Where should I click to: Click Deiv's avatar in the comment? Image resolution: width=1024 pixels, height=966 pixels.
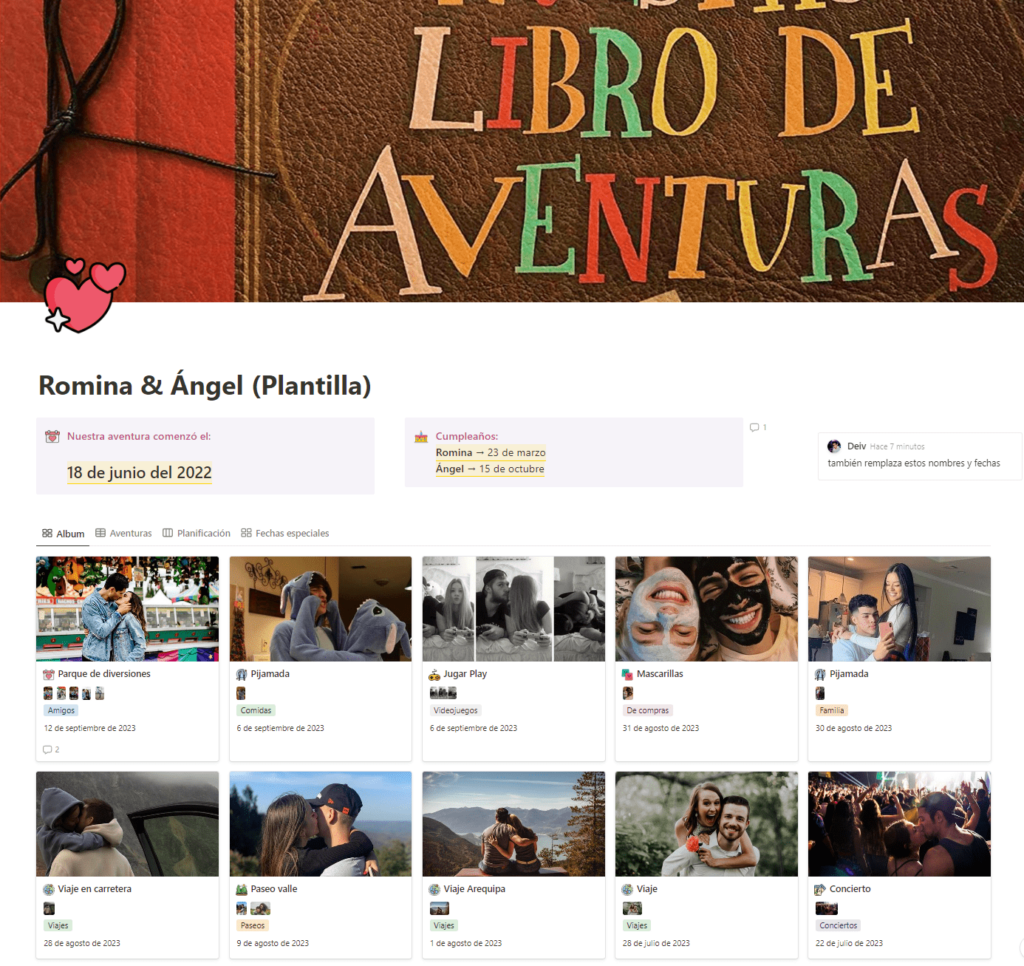(x=834, y=446)
